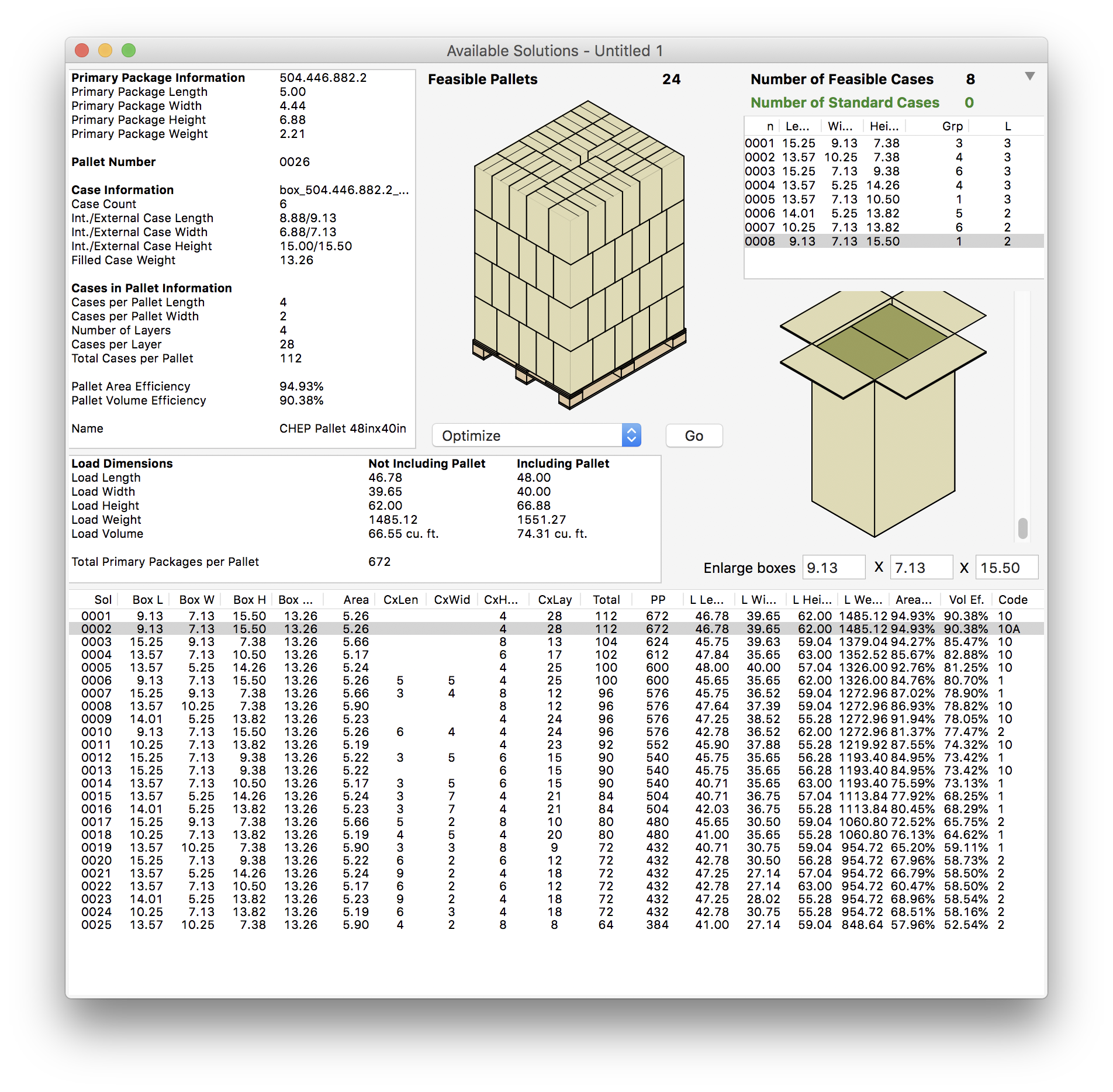Click the green zoom window button

pos(129,51)
